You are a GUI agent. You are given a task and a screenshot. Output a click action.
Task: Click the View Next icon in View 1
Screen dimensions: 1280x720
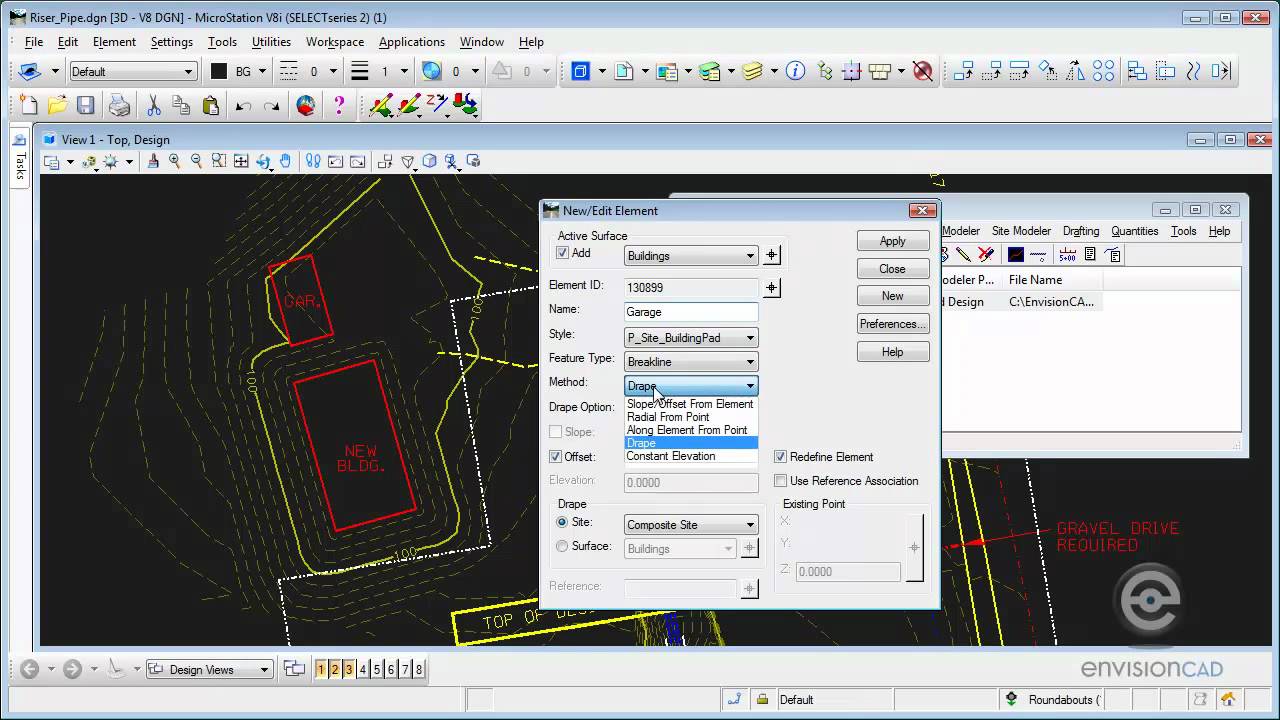pyautogui.click(x=357, y=161)
